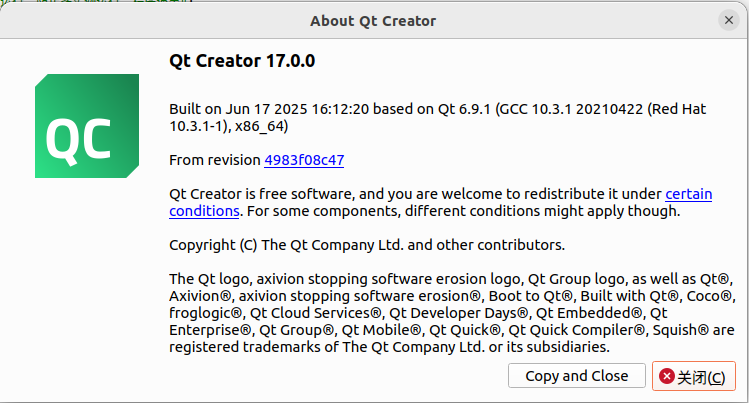This screenshot has width=749, height=403.
Task: Click Copy and Close button
Action: tap(577, 376)
